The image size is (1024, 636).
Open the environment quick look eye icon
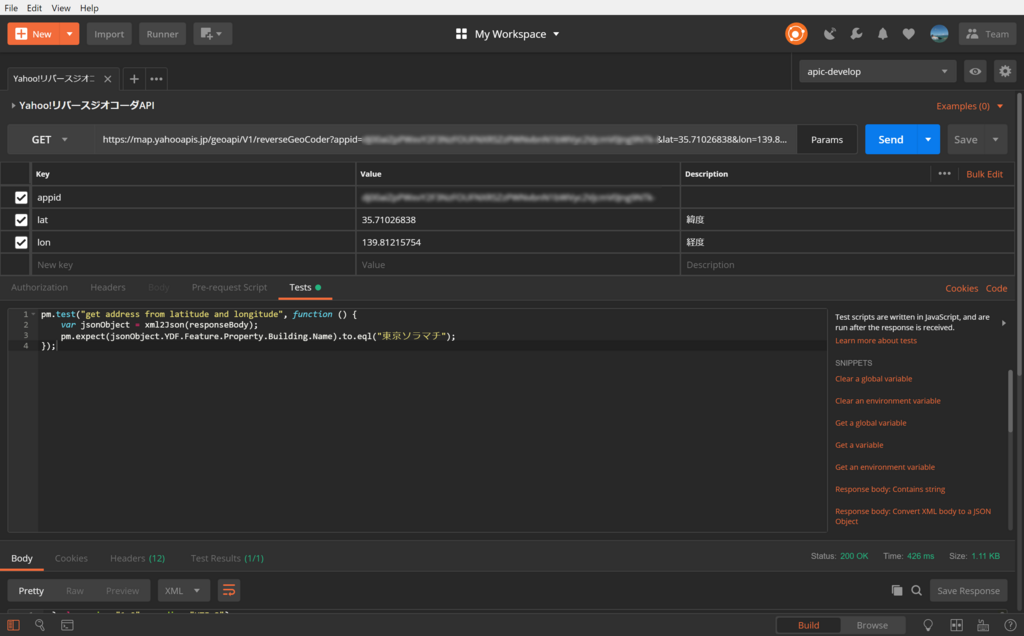coord(975,71)
